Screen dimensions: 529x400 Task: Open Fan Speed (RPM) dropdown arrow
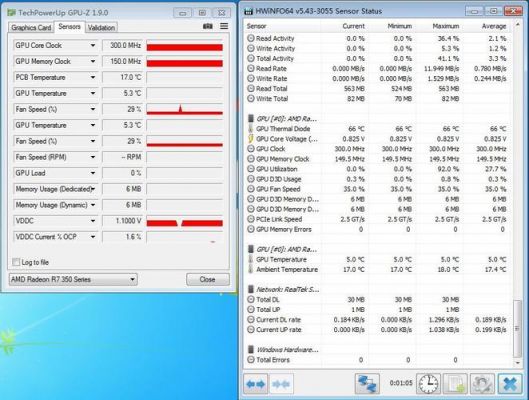click(93, 157)
